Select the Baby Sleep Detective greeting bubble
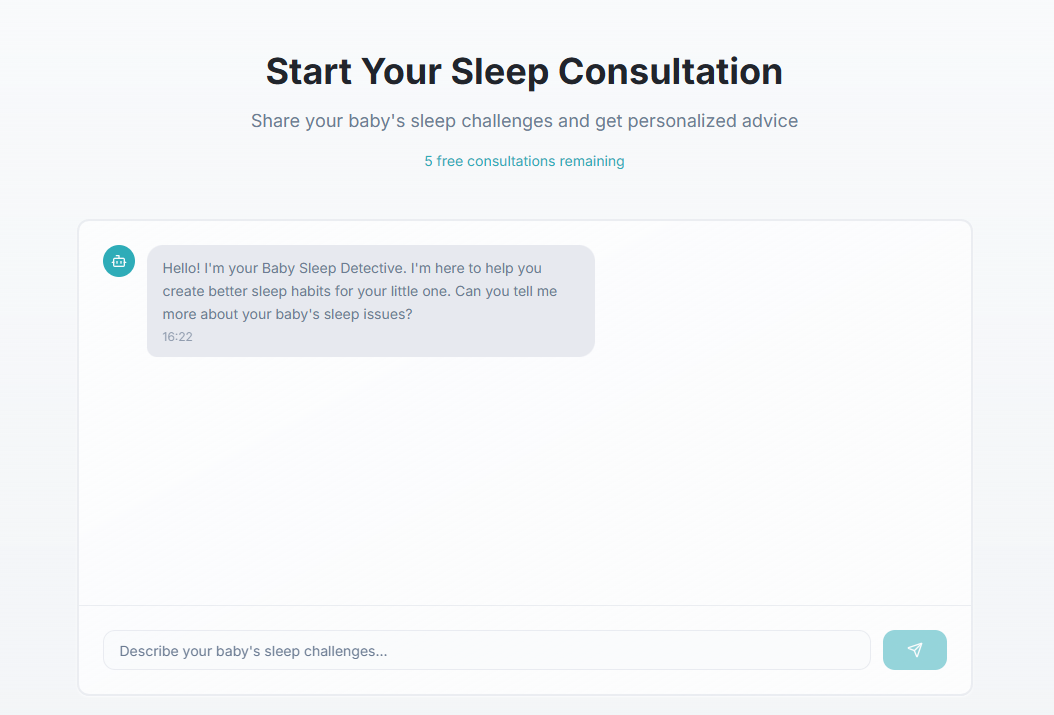Screen dimensions: 1054x715 (370, 300)
